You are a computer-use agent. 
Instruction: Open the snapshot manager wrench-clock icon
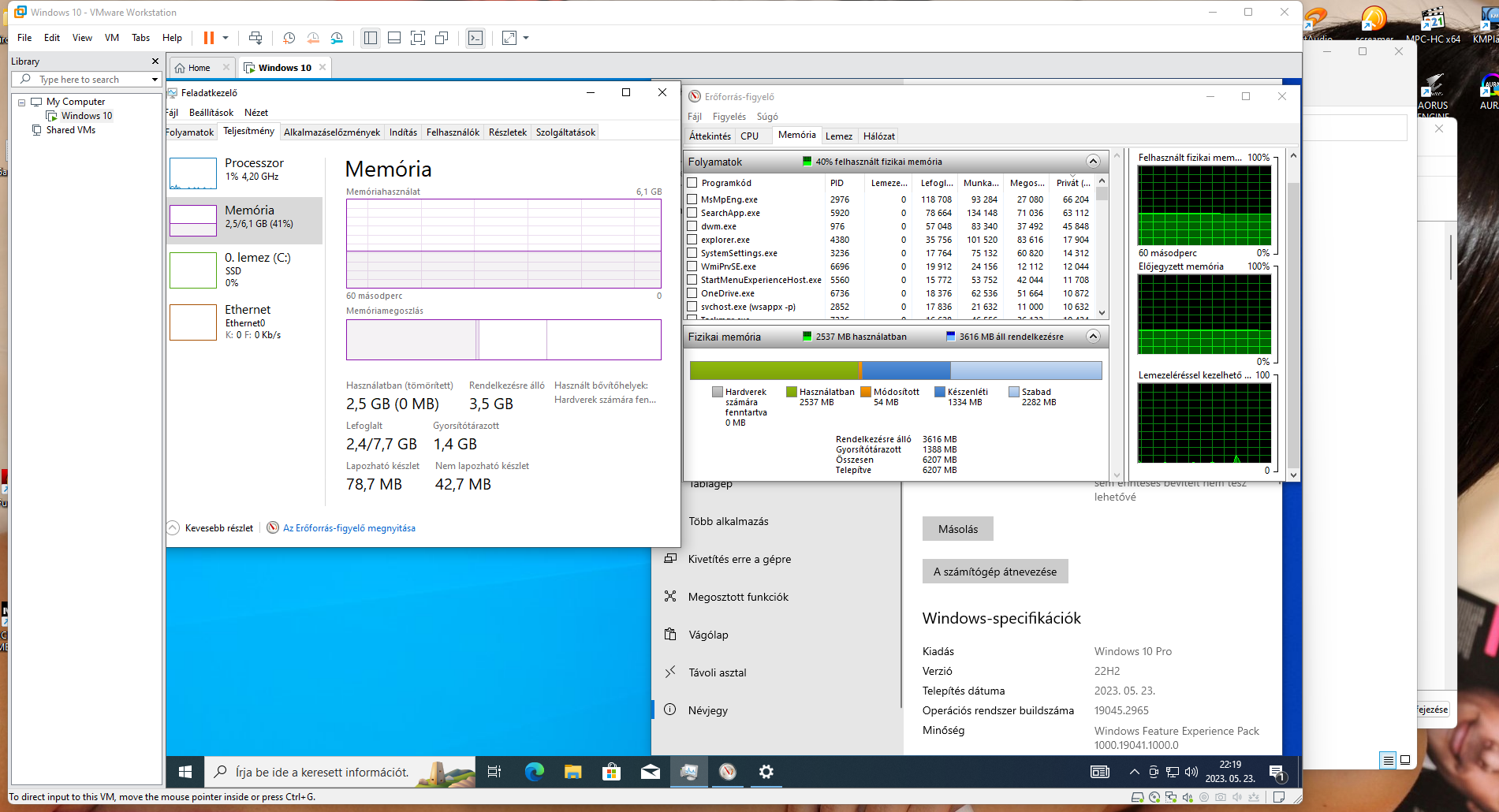(337, 38)
